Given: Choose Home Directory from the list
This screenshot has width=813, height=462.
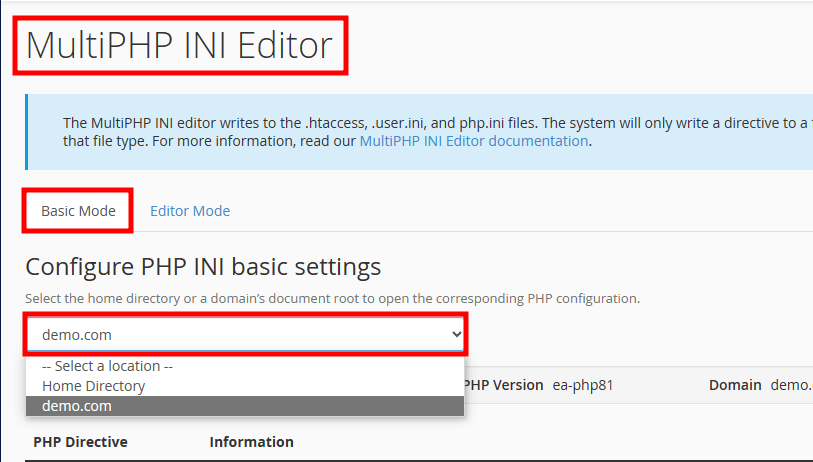Looking at the screenshot, I should pyautogui.click(x=245, y=386).
